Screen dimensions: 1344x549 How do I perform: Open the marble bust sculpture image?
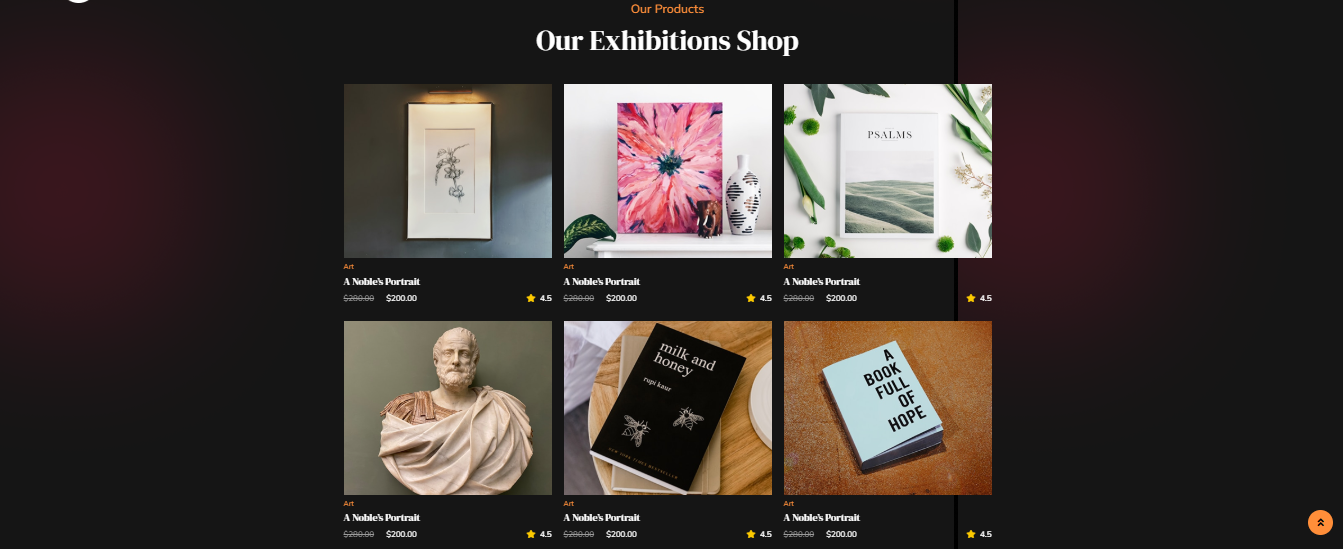448,408
